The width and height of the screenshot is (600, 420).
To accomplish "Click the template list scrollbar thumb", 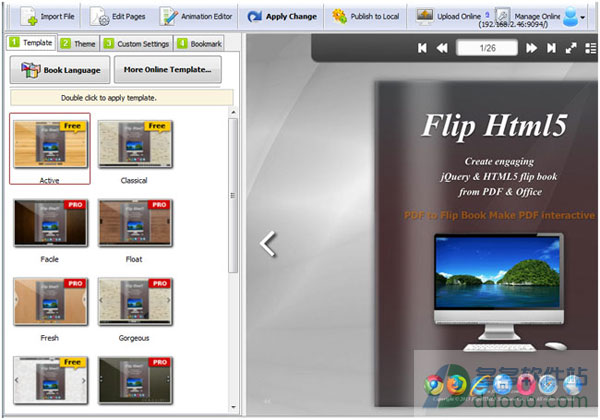I will pos(233,195).
